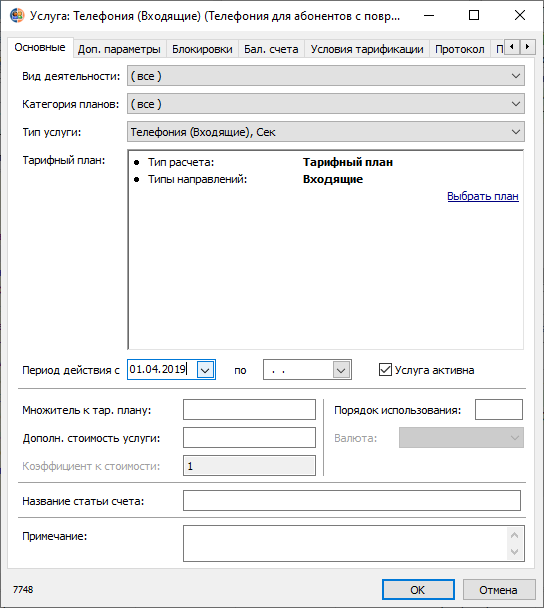This screenshot has width=544, height=608.
Task: Open the Категория планов dropdown
Action: point(516,104)
